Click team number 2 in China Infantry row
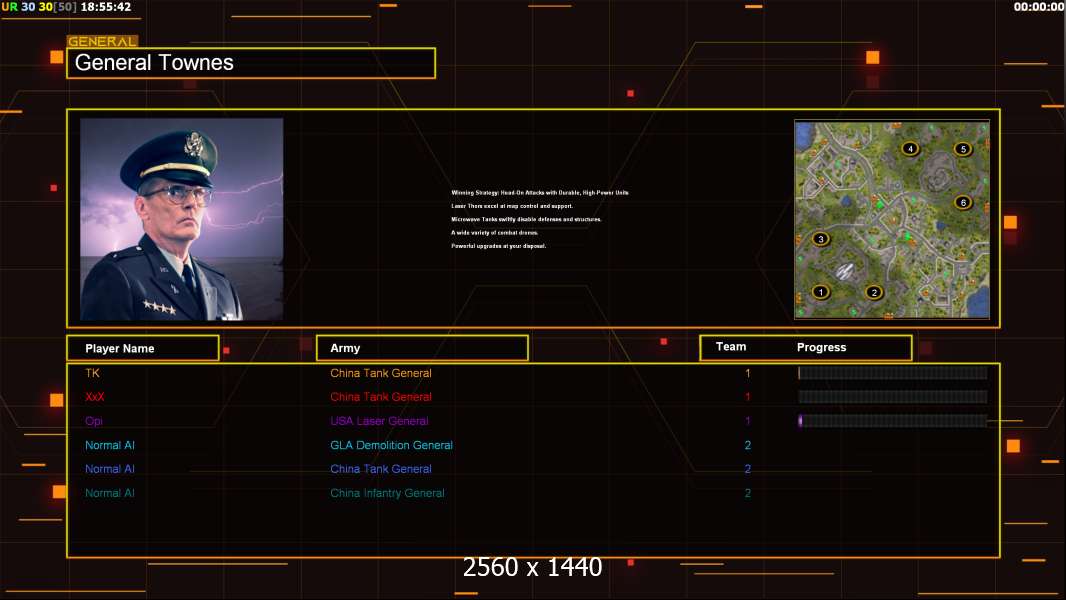This screenshot has height=600, width=1066. (748, 493)
